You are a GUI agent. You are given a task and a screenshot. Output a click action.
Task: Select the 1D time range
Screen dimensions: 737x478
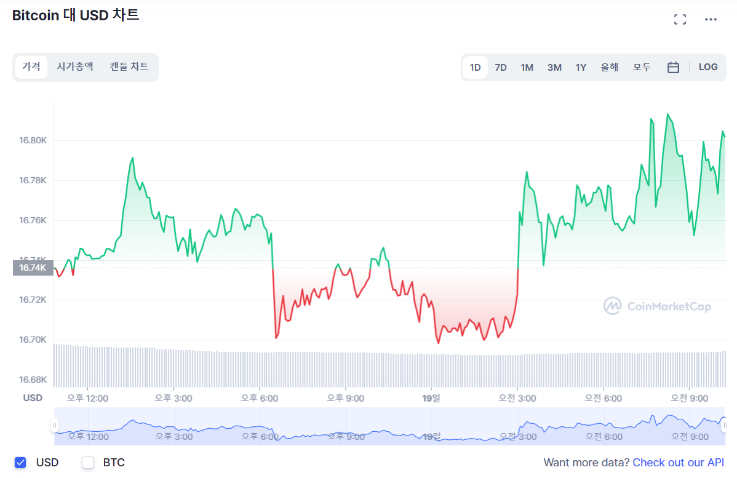(475, 67)
